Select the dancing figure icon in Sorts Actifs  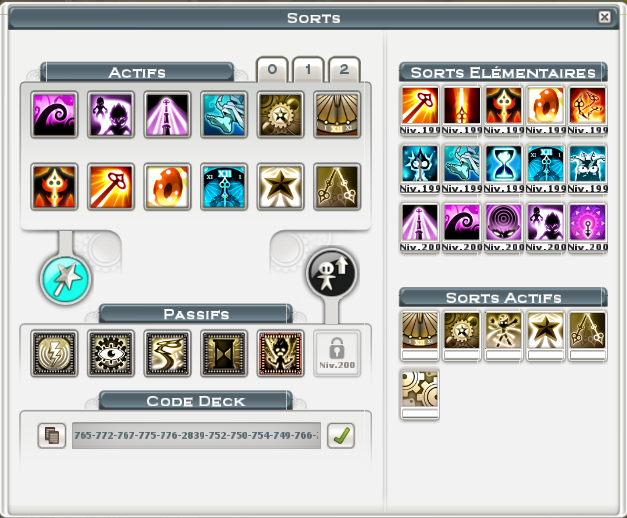(503, 336)
